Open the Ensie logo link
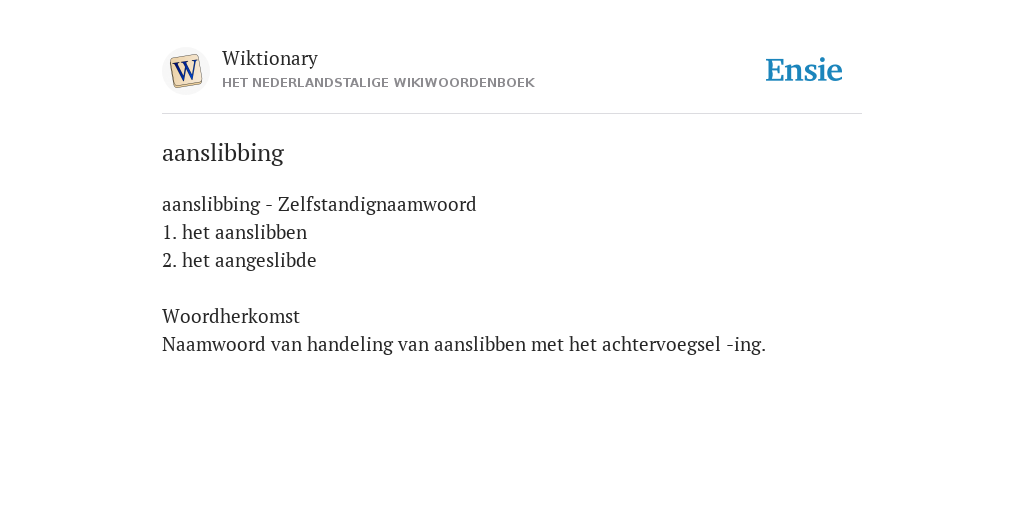 (804, 70)
